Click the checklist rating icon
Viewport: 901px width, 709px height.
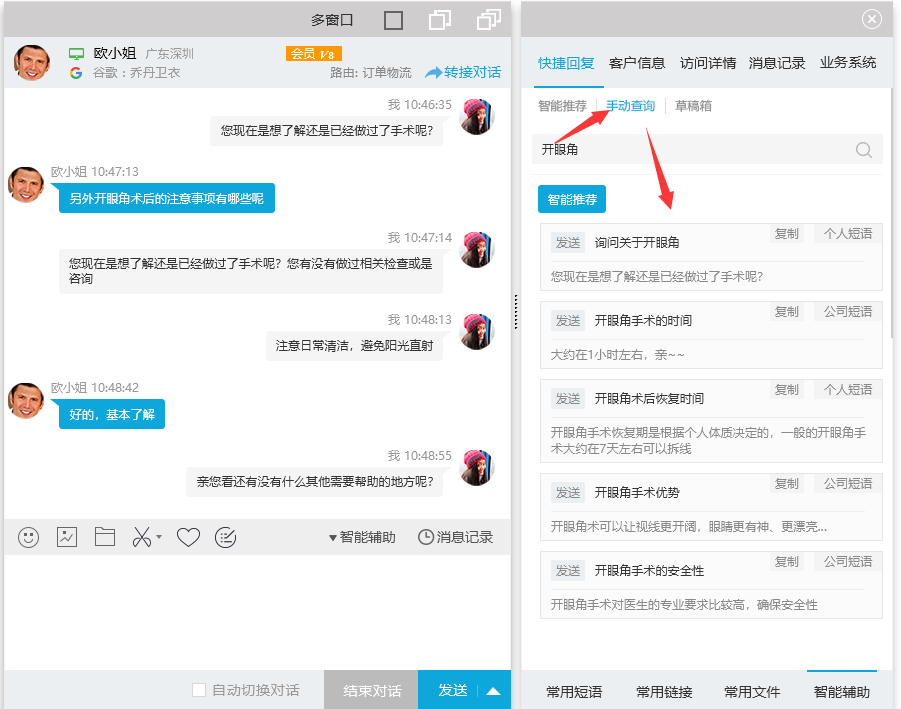click(x=226, y=537)
